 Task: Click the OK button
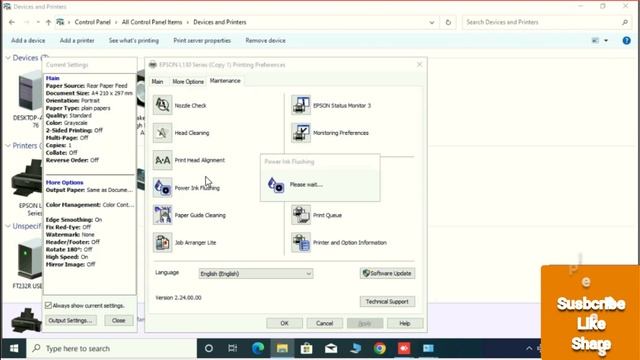284,323
